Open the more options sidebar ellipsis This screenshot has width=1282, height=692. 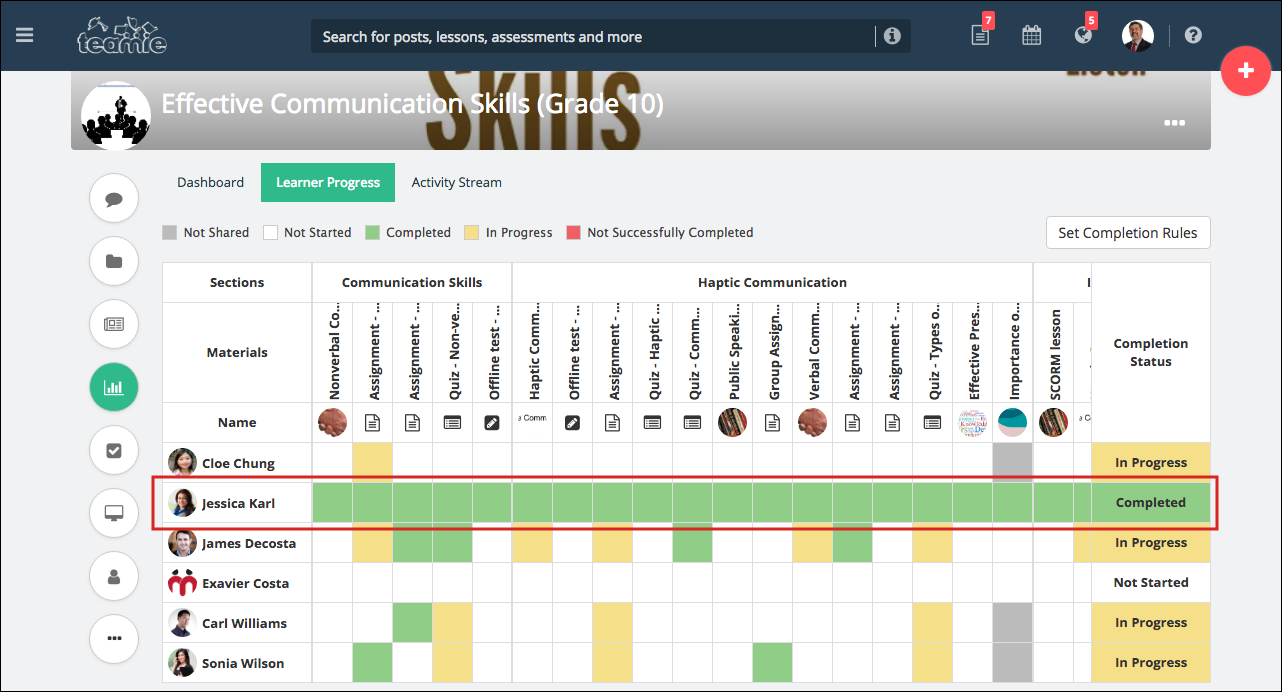pyautogui.click(x=114, y=638)
